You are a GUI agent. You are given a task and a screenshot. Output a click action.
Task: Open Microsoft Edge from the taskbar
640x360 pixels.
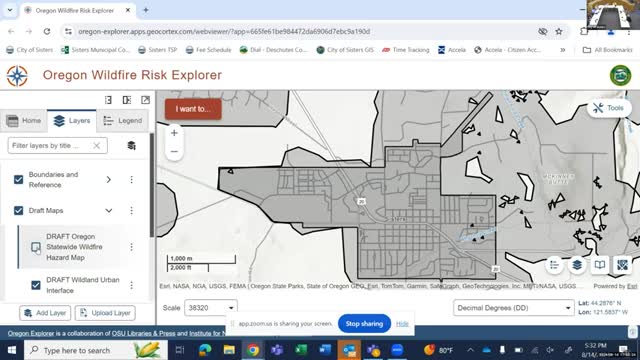pyautogui.click(x=205, y=350)
